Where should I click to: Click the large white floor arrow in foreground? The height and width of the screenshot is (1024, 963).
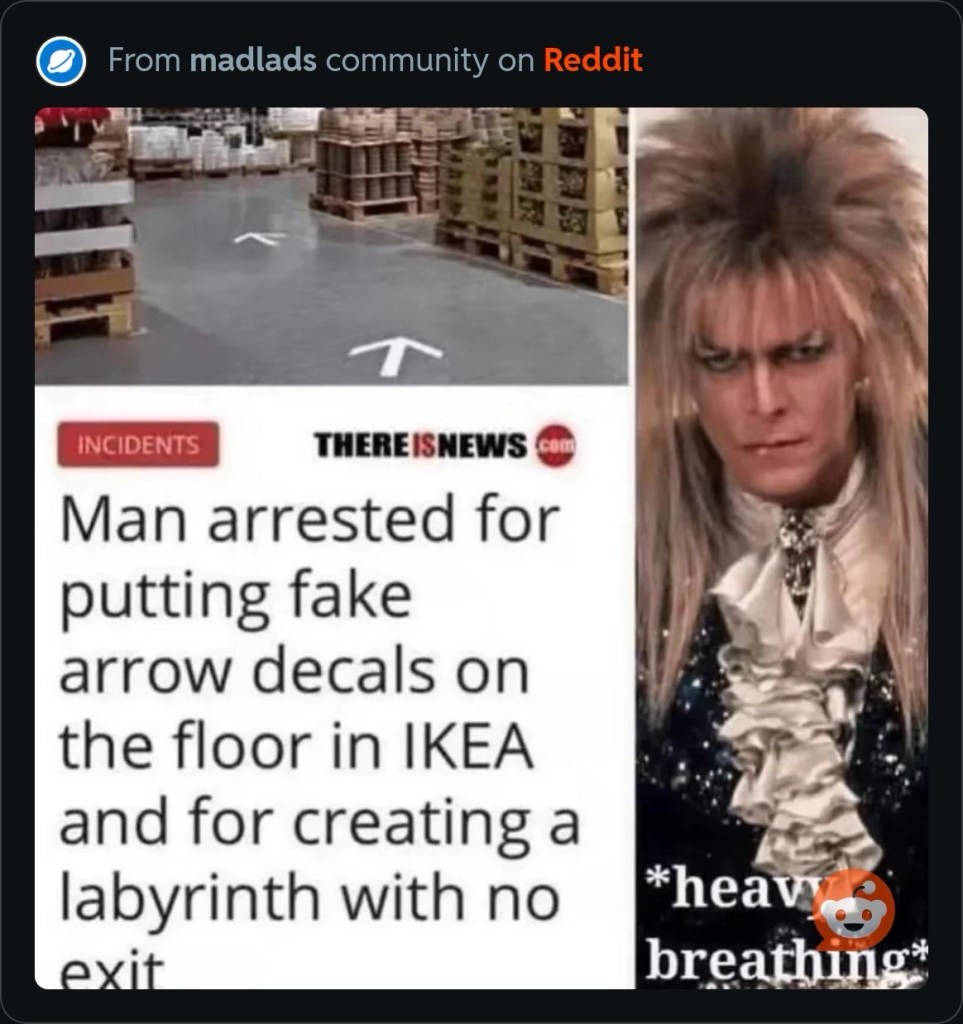point(396,355)
